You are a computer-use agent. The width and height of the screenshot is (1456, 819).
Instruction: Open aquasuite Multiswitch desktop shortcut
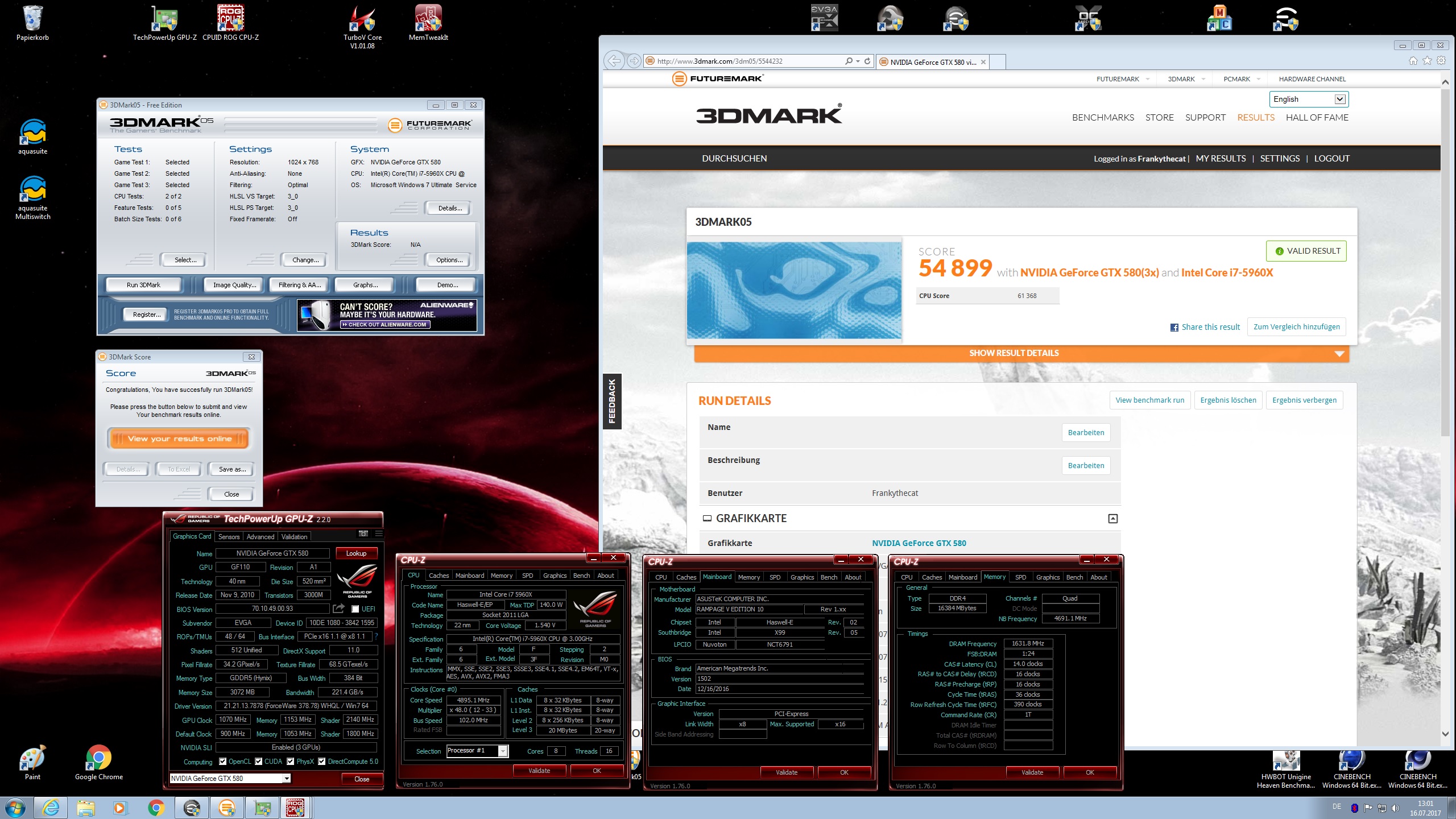tap(32, 197)
